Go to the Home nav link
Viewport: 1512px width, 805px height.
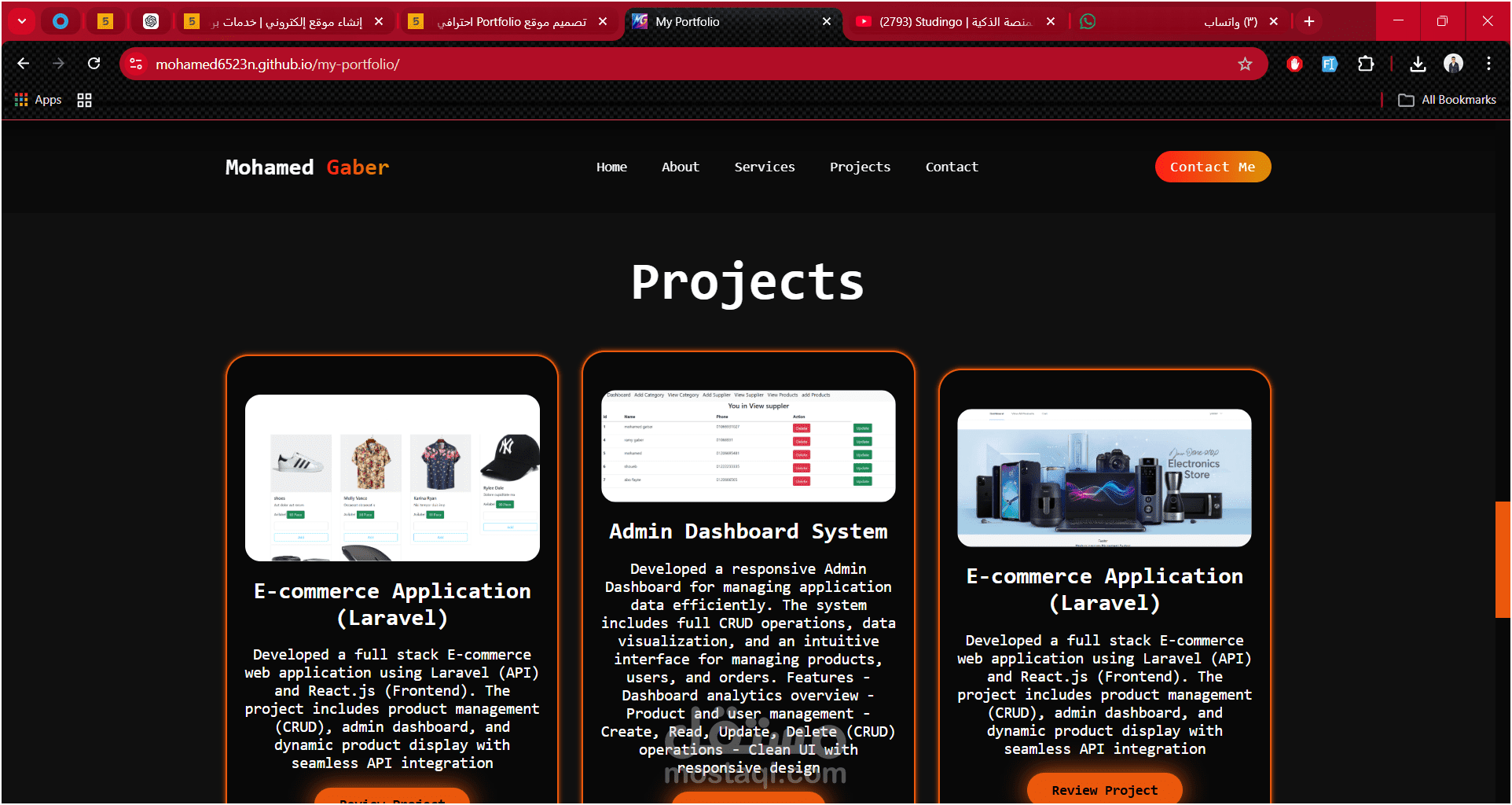611,167
